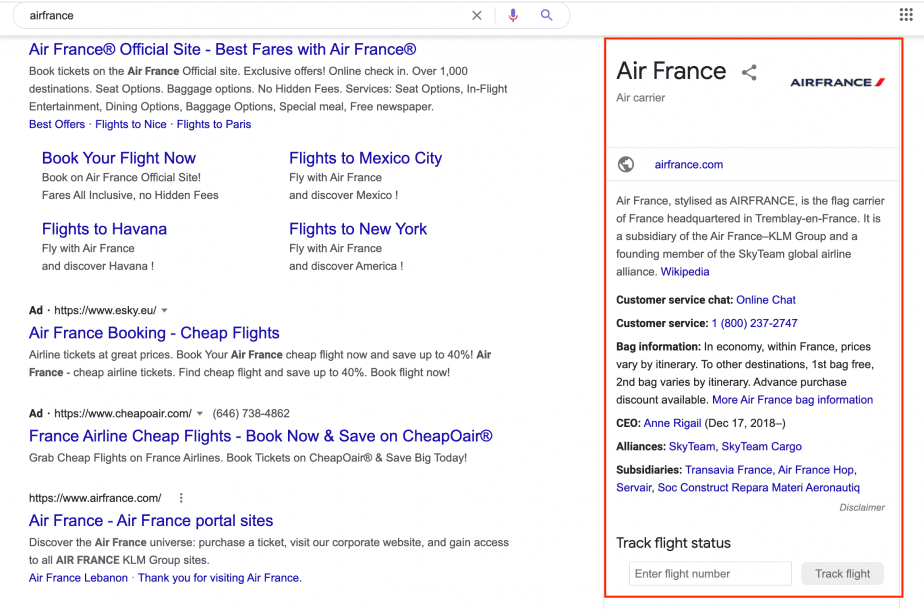
Task: Open Air France Hop subsidiary link
Action: click(816, 470)
